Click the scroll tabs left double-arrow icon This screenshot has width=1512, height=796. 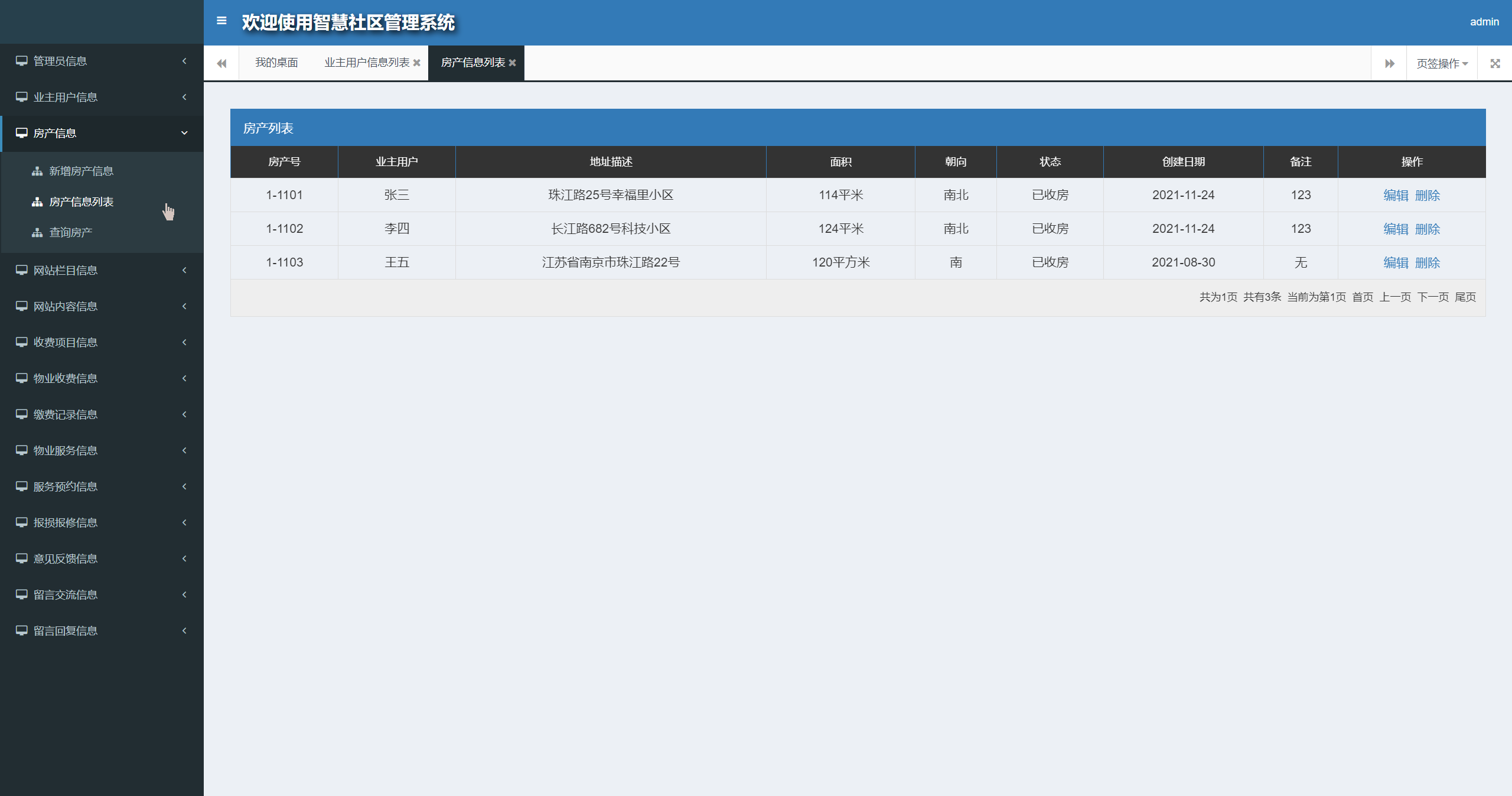(x=221, y=63)
